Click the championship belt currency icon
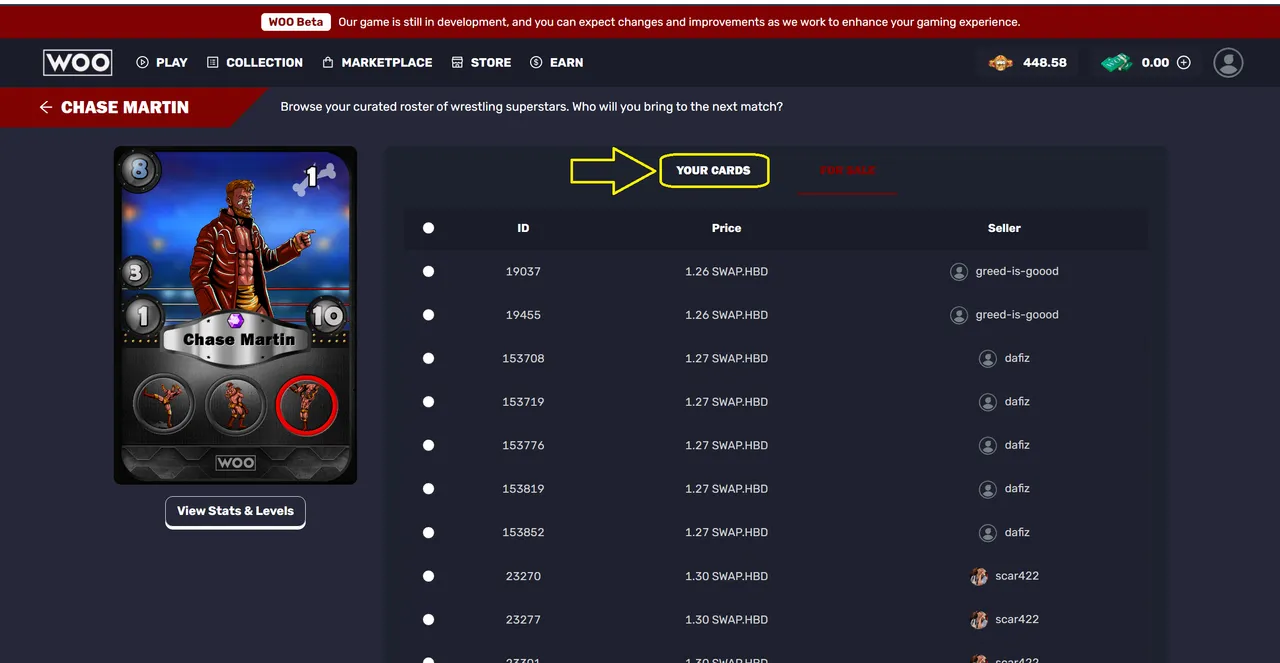This screenshot has height=663, width=1280. [x=1000, y=62]
